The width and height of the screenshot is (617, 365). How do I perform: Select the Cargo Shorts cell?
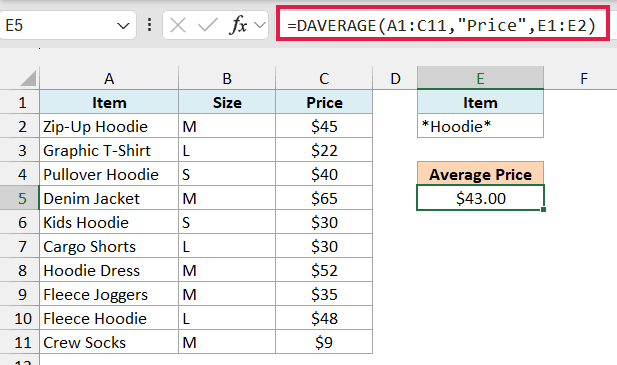(109, 246)
